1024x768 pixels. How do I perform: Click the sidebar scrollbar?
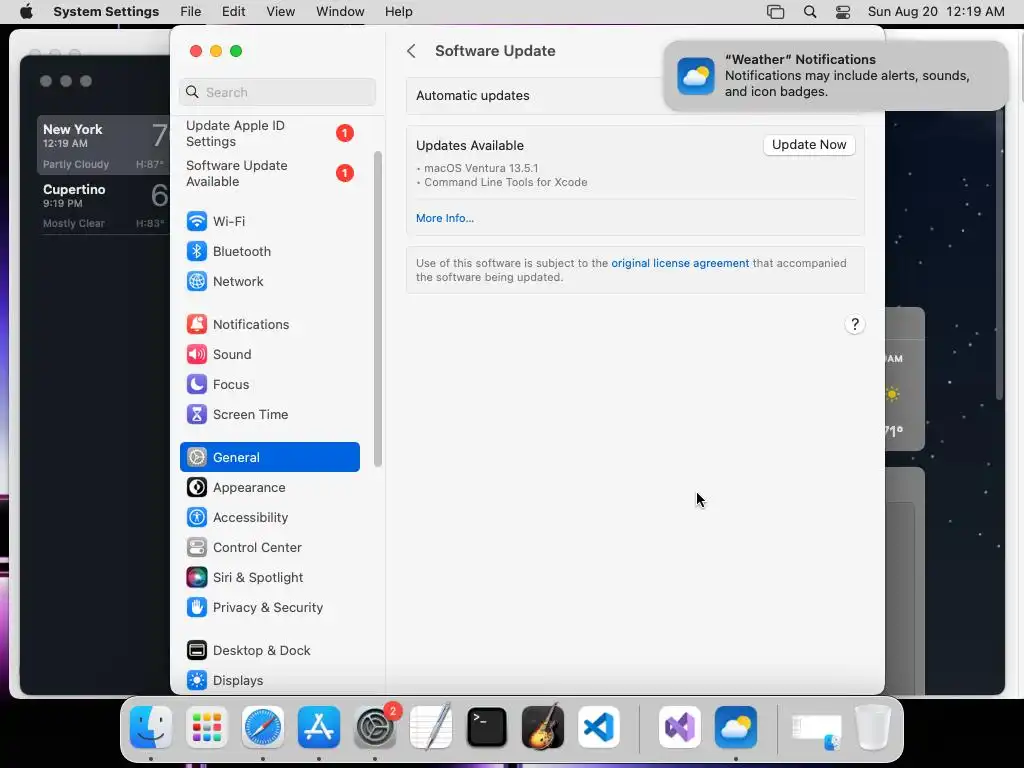coord(377,309)
